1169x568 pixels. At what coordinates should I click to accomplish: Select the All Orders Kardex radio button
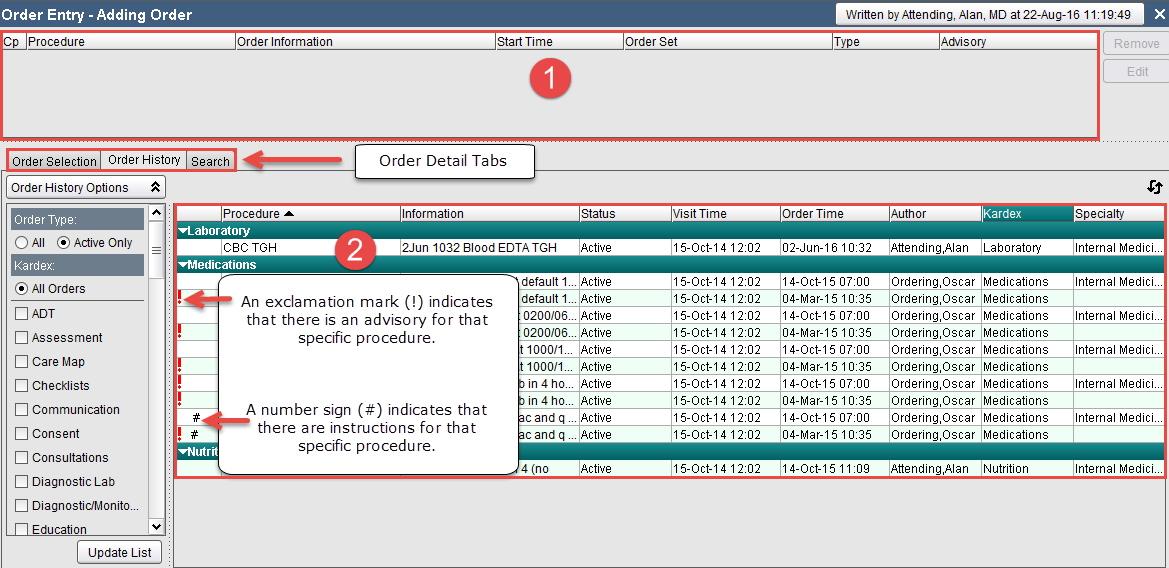click(x=21, y=288)
